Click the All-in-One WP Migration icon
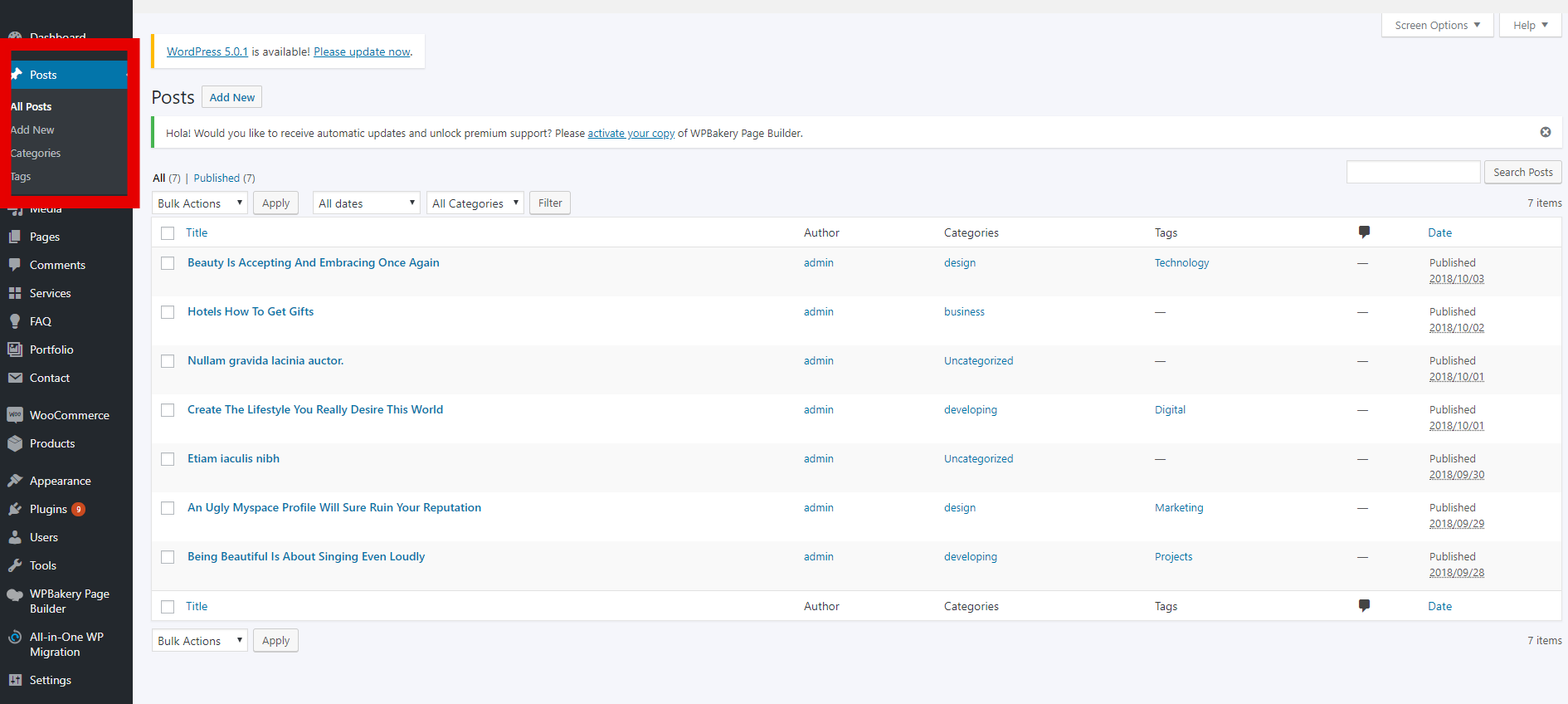 point(15,637)
